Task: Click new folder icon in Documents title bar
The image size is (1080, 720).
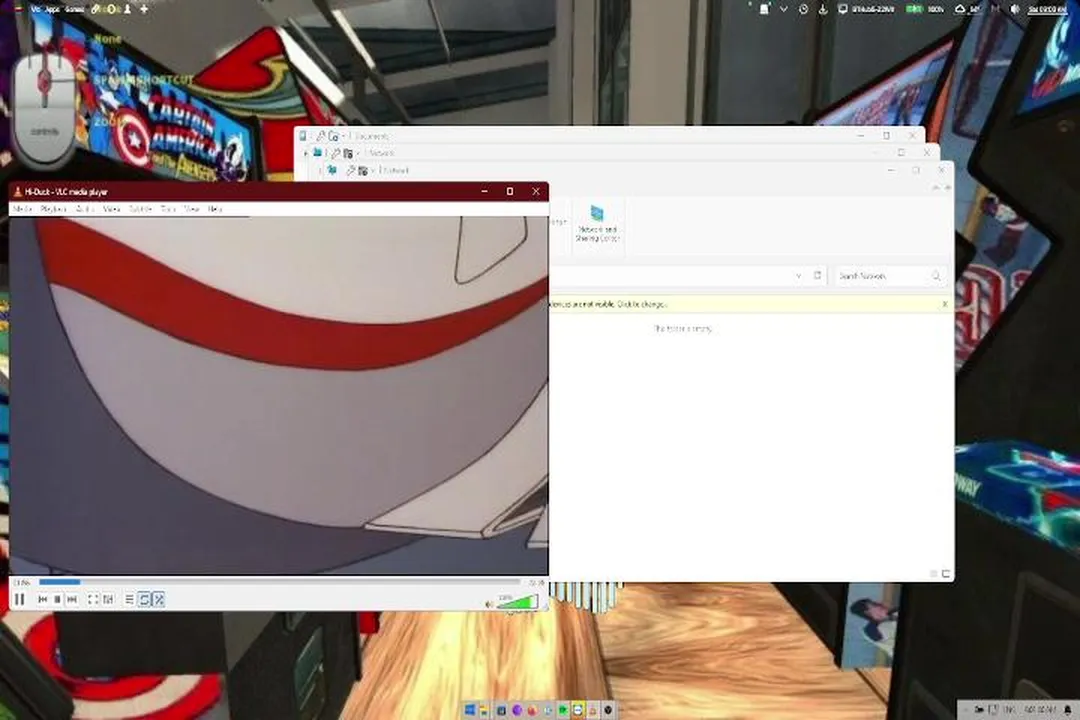Action: coord(334,136)
